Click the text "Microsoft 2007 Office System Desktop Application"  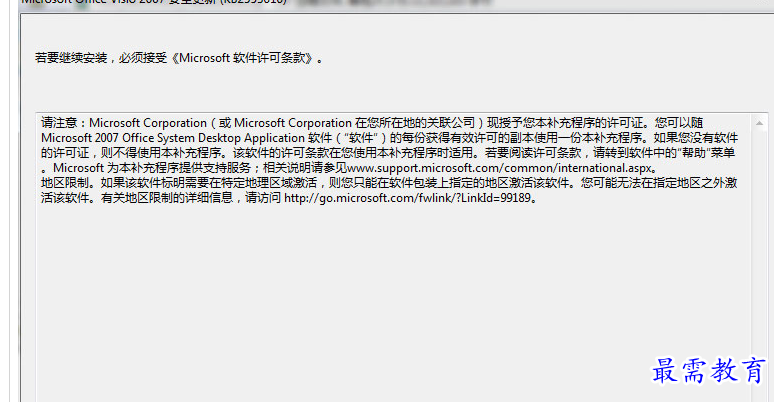click(173, 138)
